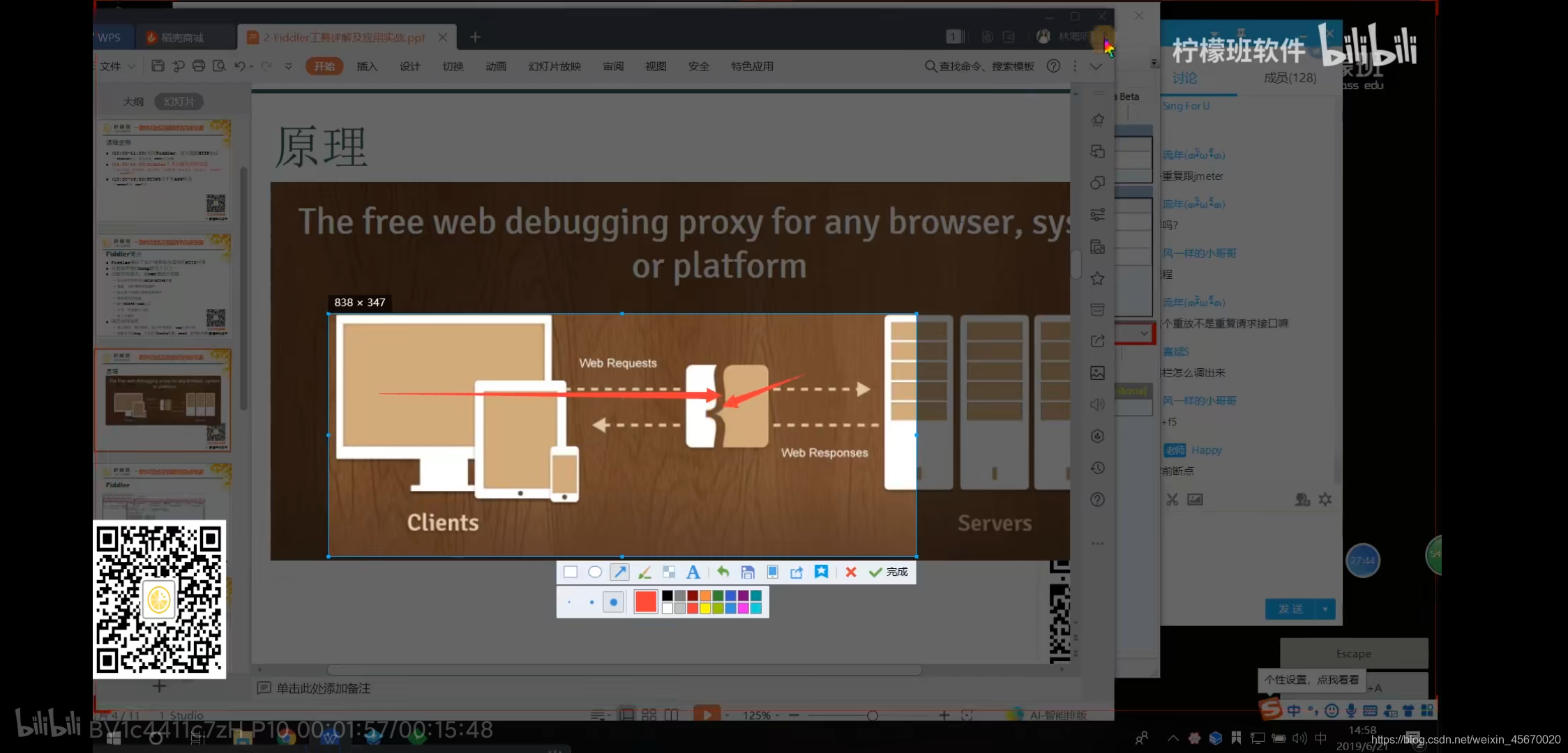Select the brush pen annotation tool
This screenshot has width=1568, height=753.
tap(644, 572)
